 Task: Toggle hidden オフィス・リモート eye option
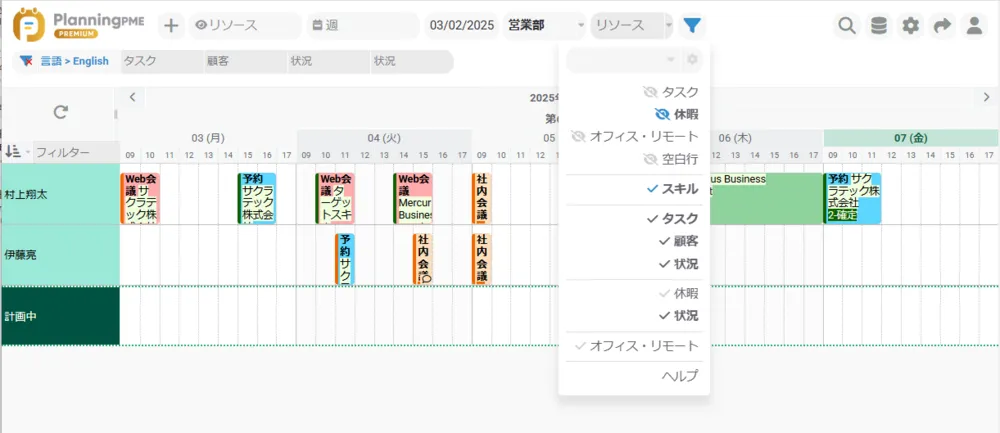pos(635,136)
